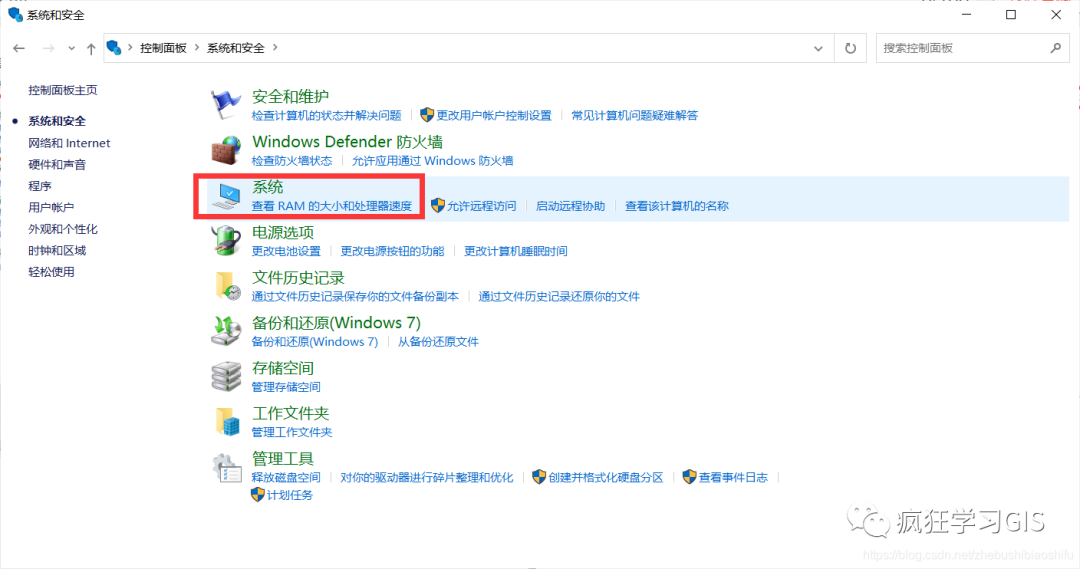Expand chevron after 系统和安全 in breadcrumb
The width and height of the screenshot is (1080, 569).
[276, 48]
